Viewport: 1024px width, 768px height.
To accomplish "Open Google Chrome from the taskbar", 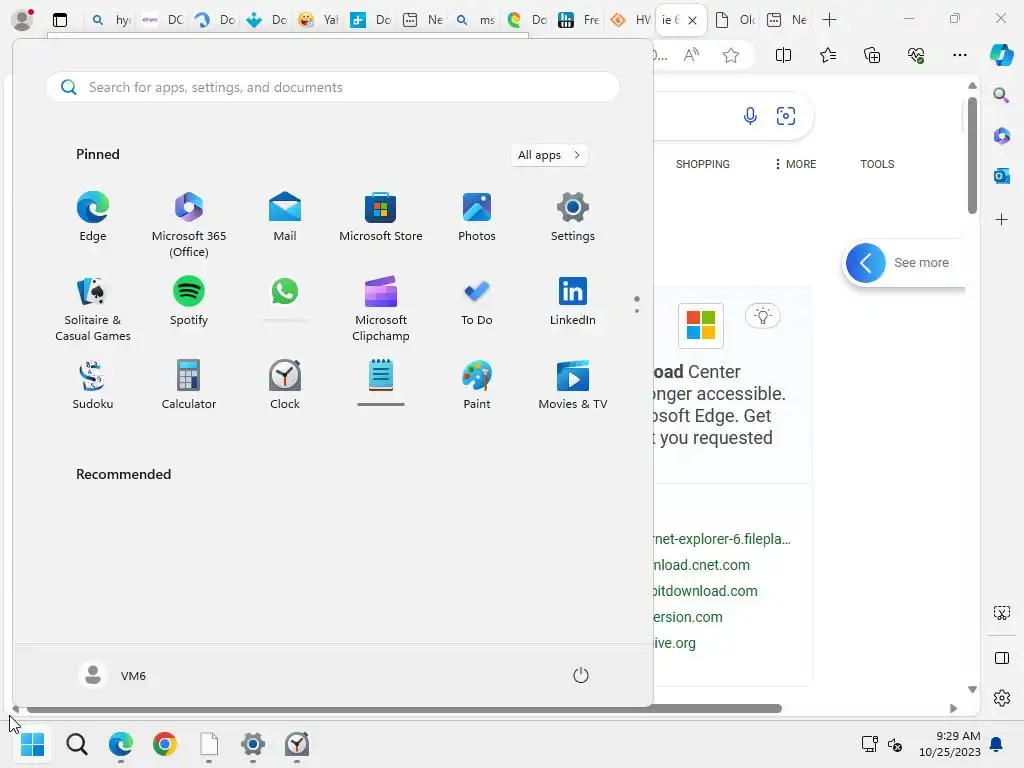I will [x=165, y=744].
